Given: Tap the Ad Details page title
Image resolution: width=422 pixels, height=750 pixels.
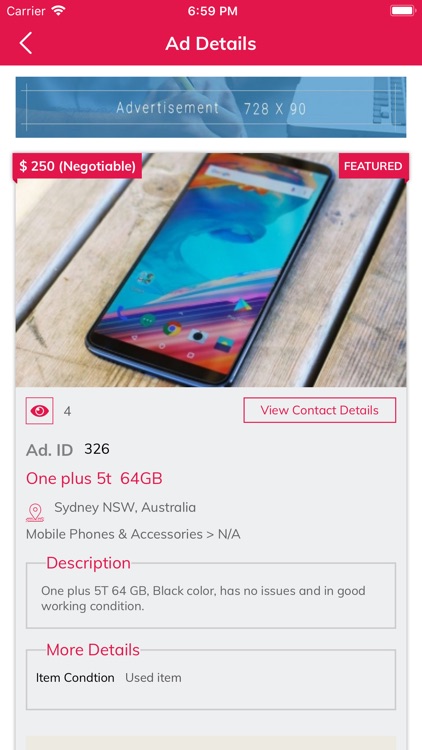Looking at the screenshot, I should (x=211, y=44).
